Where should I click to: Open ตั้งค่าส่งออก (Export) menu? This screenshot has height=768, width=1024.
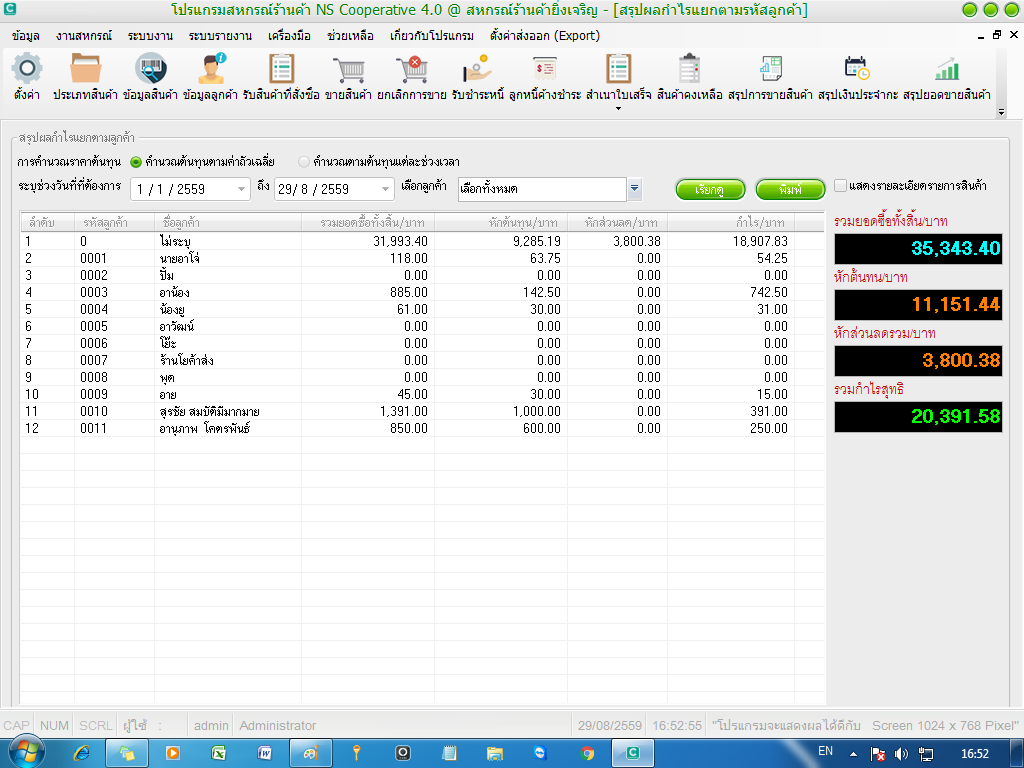[x=545, y=36]
